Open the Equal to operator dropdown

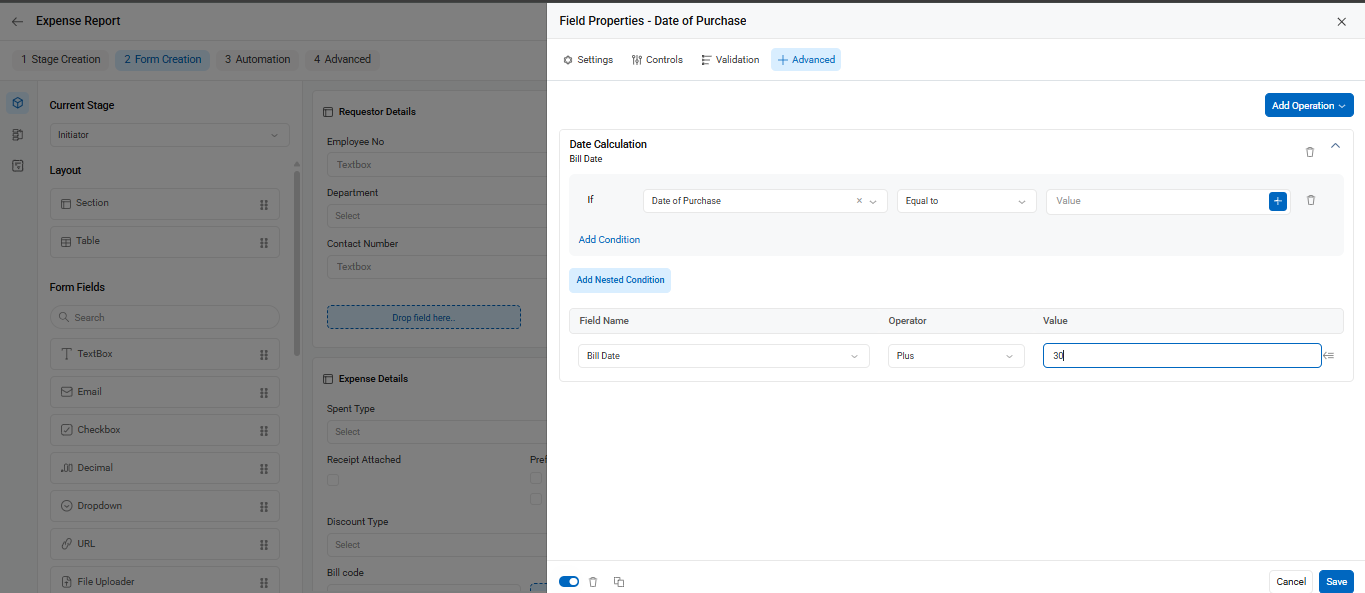pos(966,201)
